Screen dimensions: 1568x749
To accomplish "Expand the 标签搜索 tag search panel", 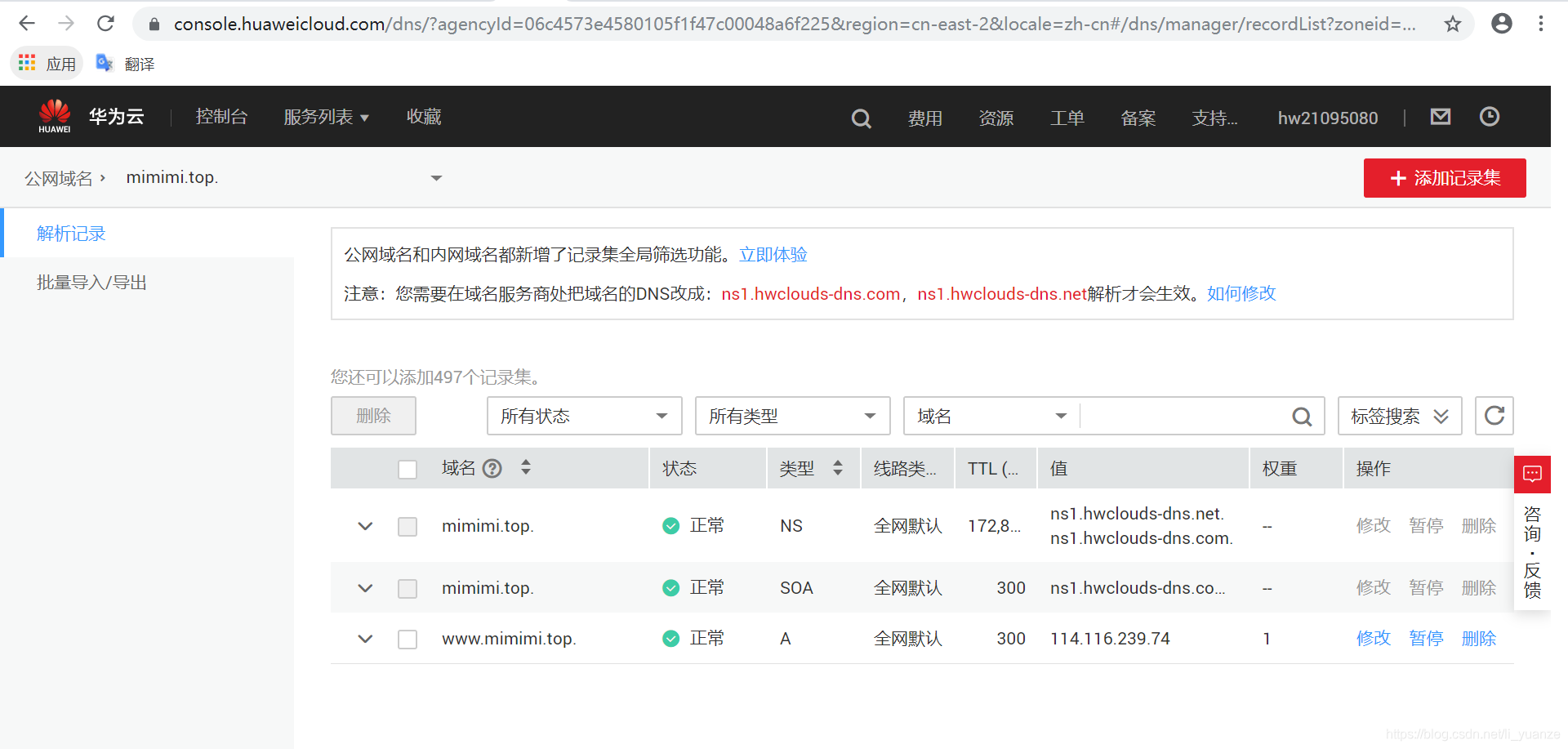I will coord(1400,416).
